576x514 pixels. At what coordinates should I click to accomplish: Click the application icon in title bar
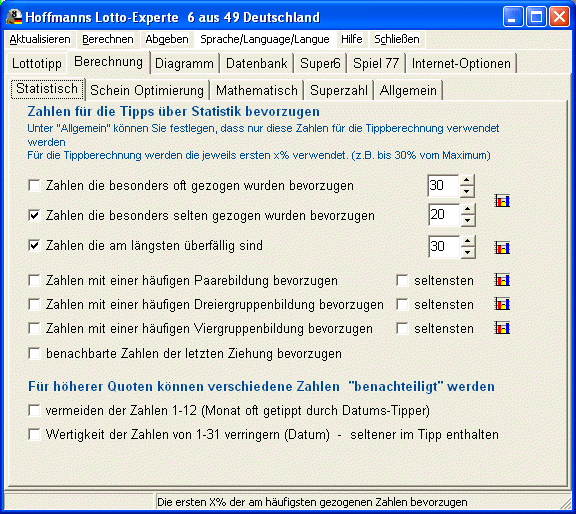tap(14, 17)
